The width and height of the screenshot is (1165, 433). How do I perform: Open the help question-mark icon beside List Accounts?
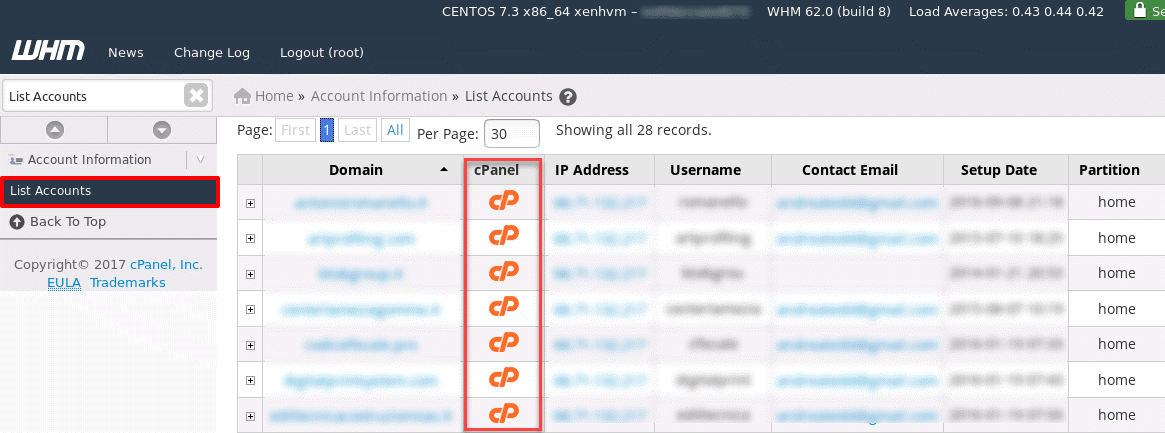click(568, 97)
